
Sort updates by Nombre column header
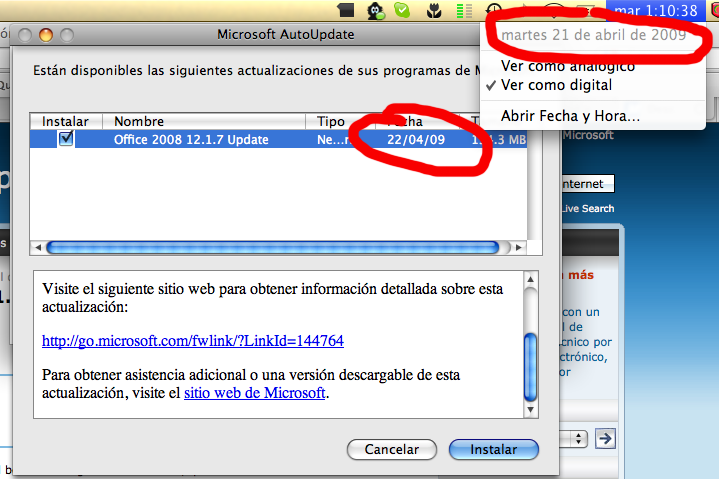tap(204, 121)
